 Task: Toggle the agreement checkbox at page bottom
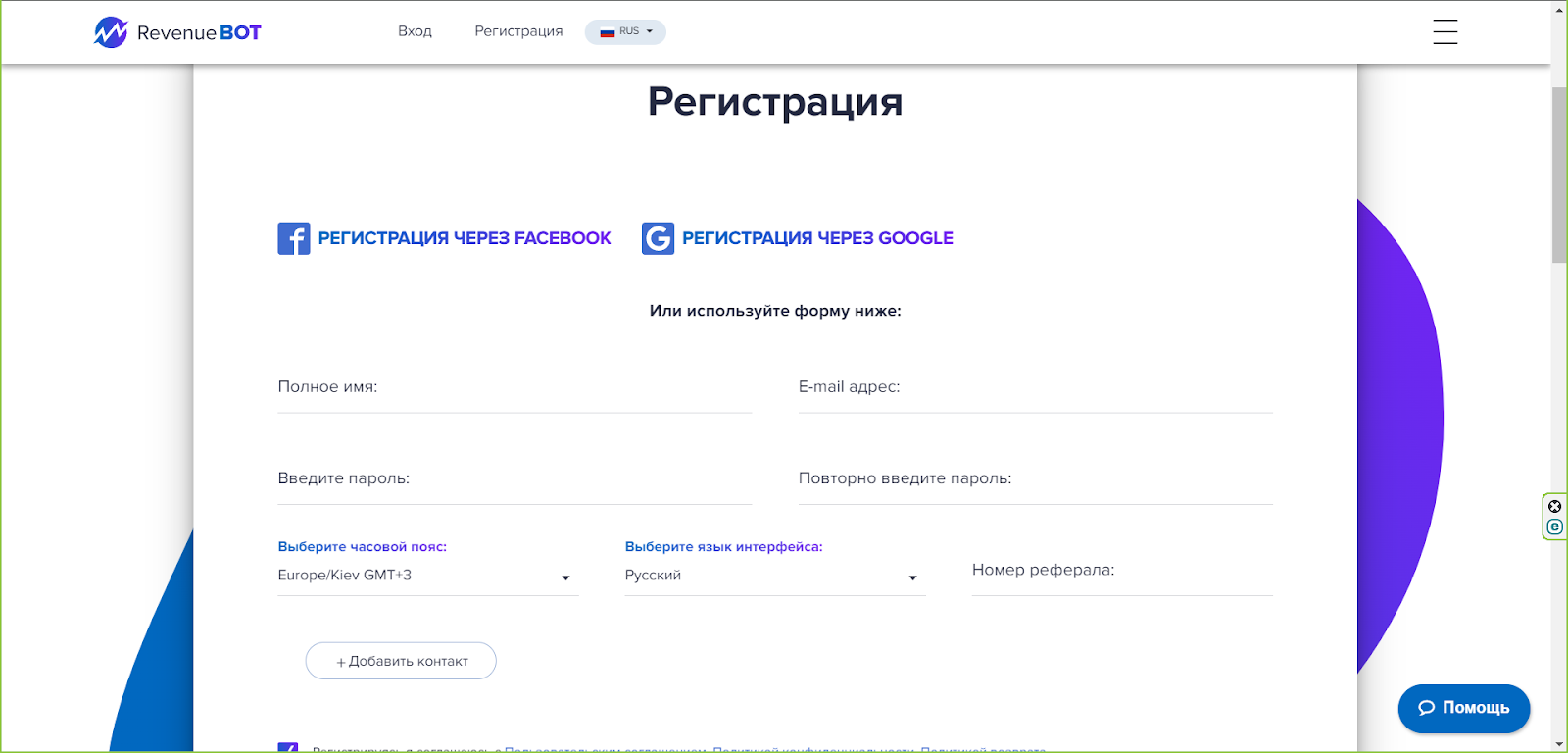click(287, 748)
